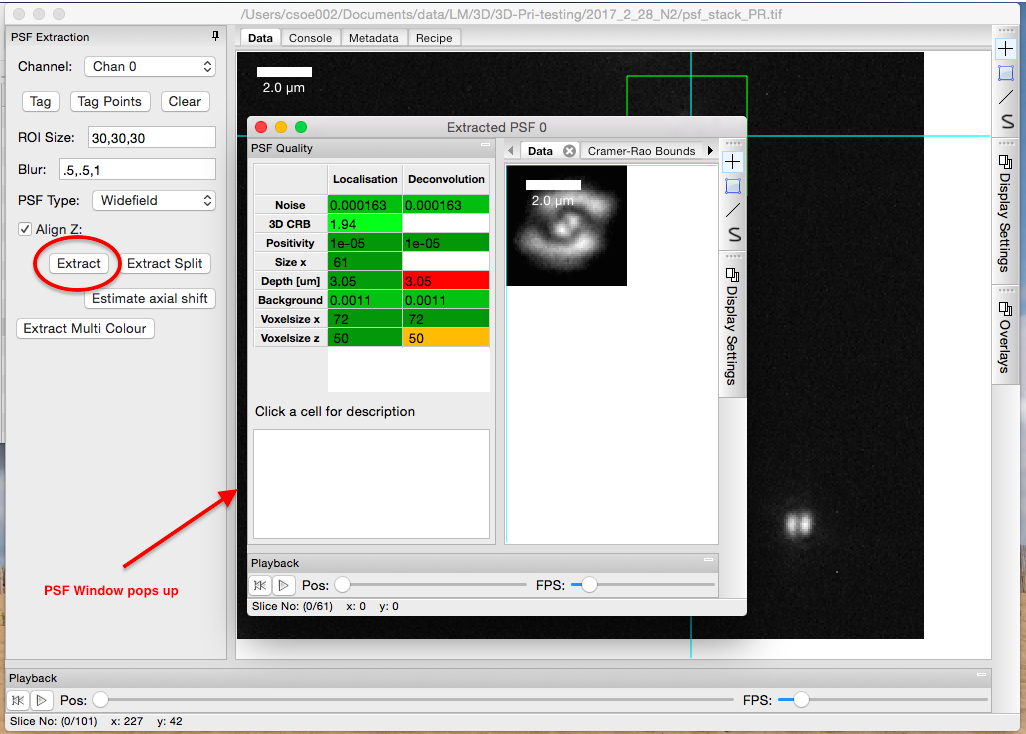Viewport: 1026px width, 734px height.
Task: Select the rectangle ROI tool in main toolbar
Action: click(x=1006, y=73)
